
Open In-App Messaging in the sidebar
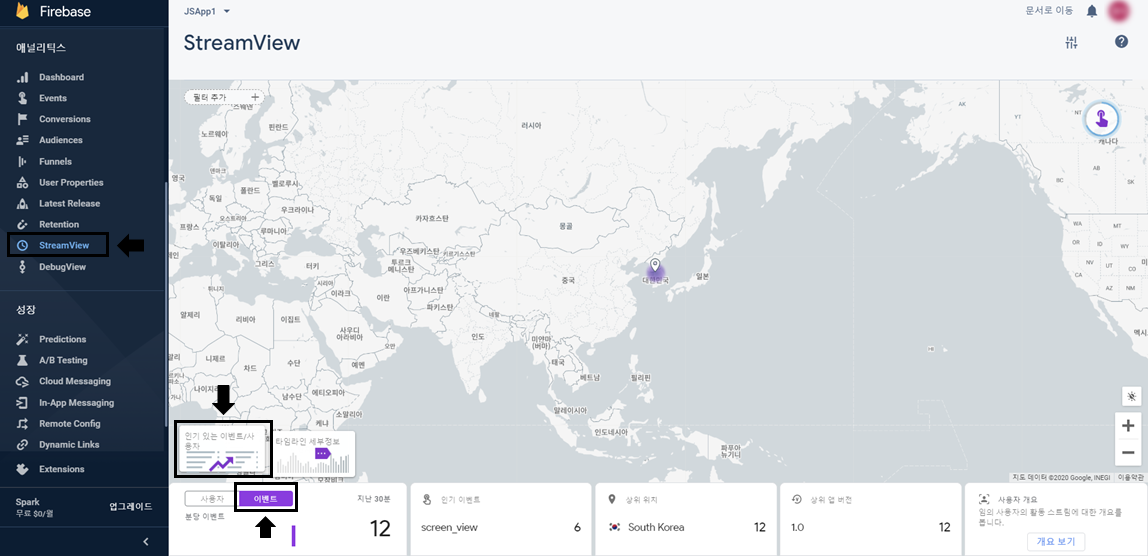(x=76, y=402)
